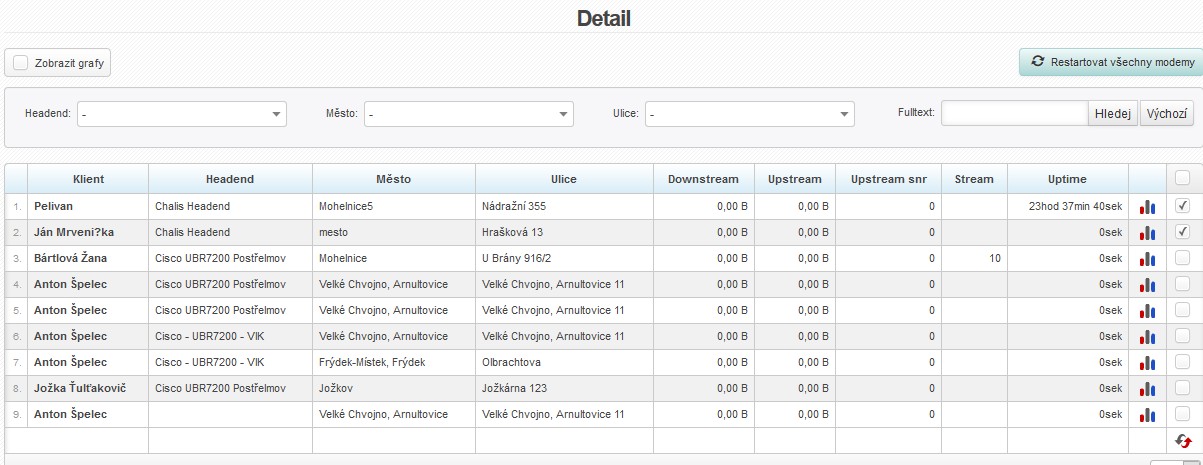Open graph icon for Pelivan row
The image size is (1203, 465).
click(1147, 207)
